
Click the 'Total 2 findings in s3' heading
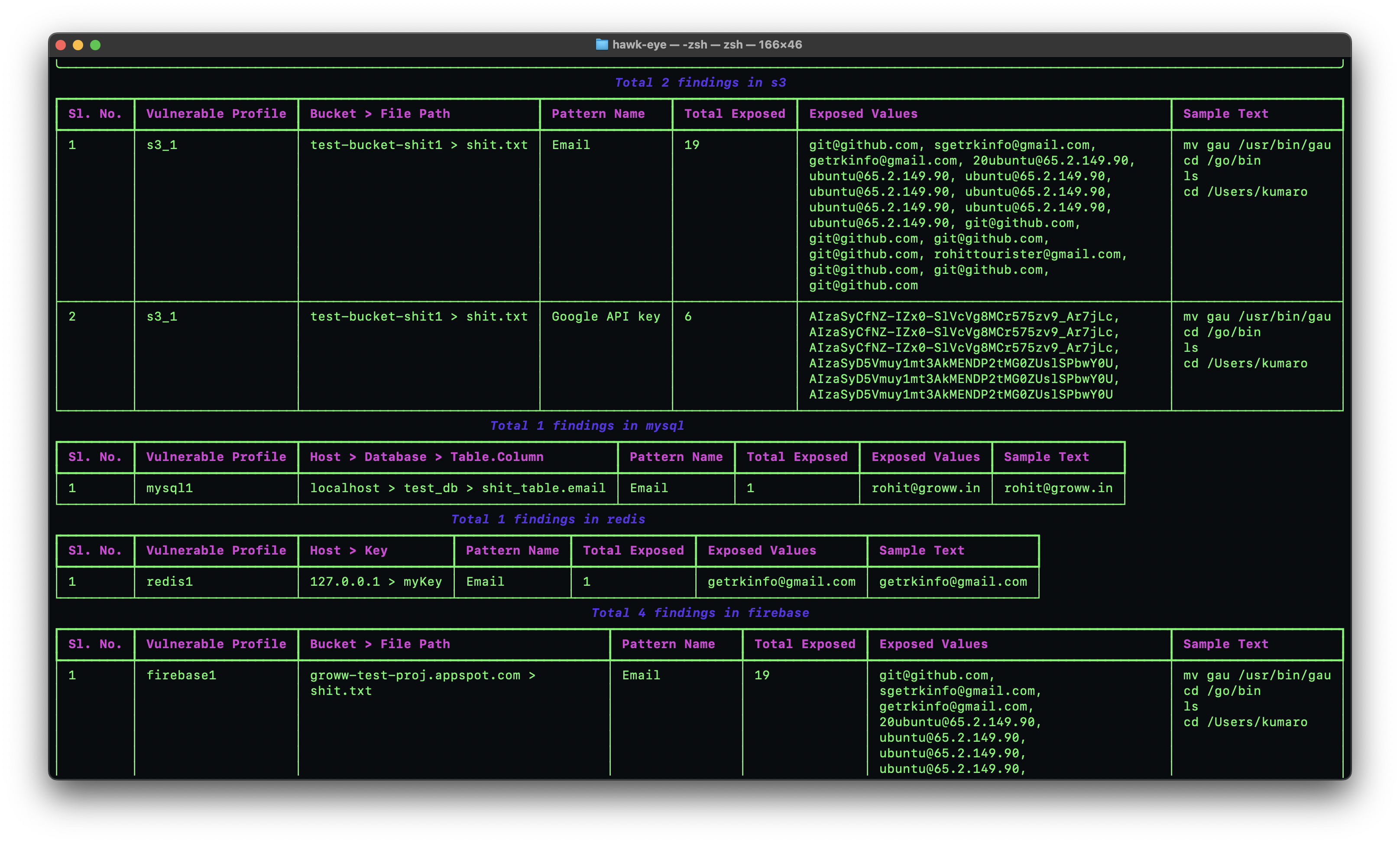tap(700, 82)
